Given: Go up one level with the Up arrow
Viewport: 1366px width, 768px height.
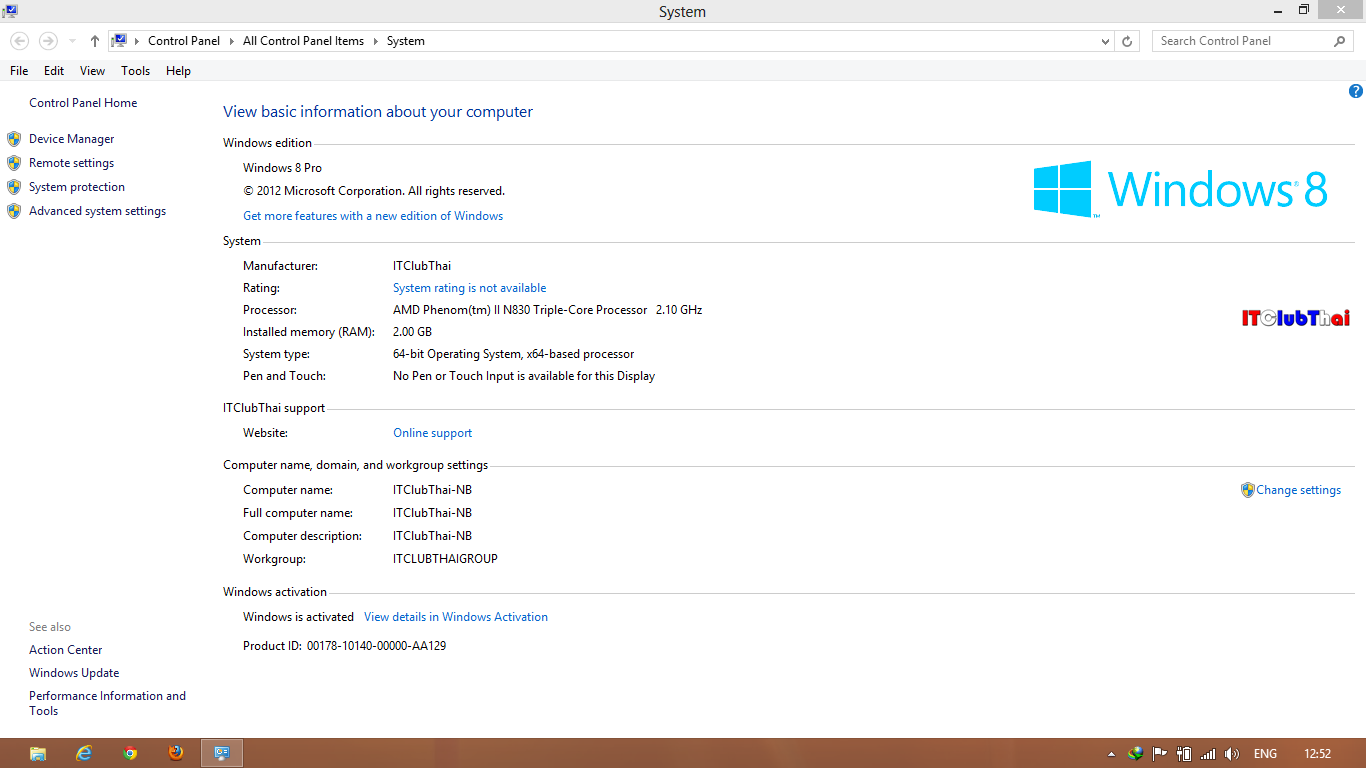Looking at the screenshot, I should tap(95, 41).
